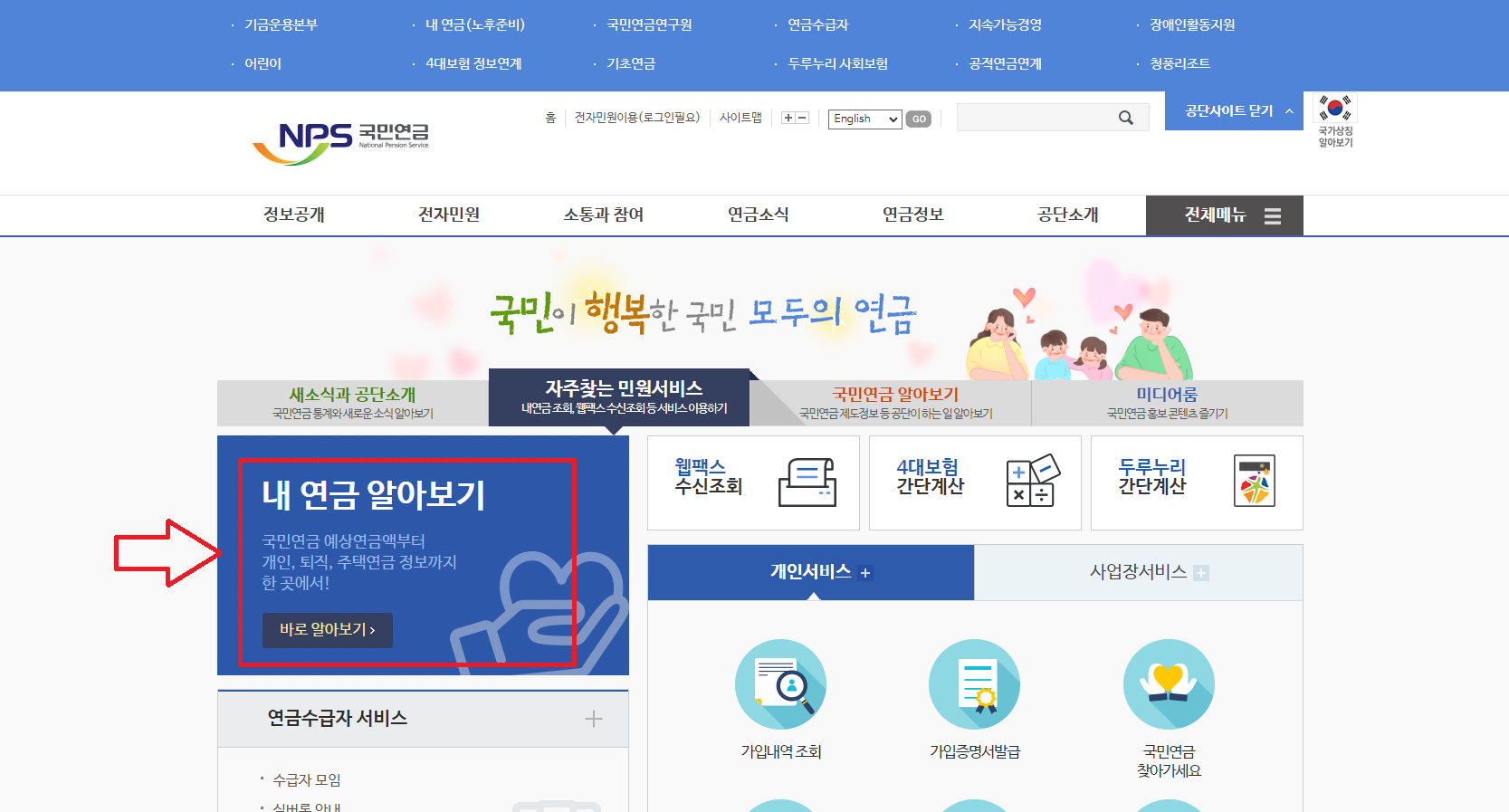
Task: Click the zoom-out minus icon
Action: click(802, 118)
